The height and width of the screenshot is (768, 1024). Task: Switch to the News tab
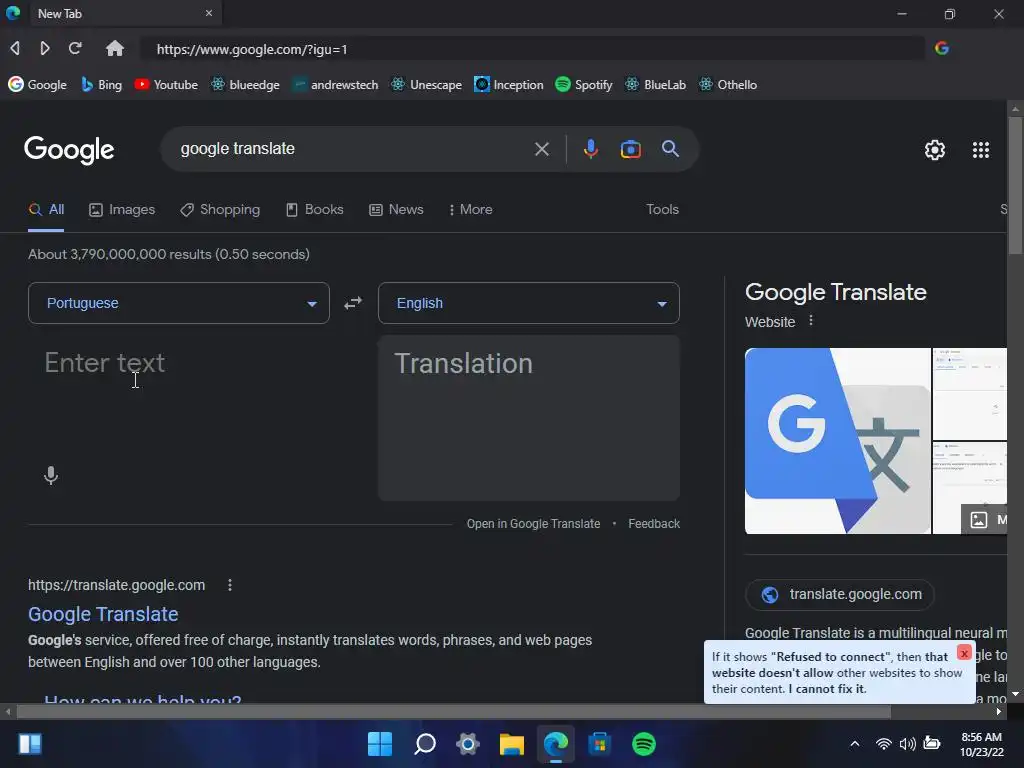point(396,210)
